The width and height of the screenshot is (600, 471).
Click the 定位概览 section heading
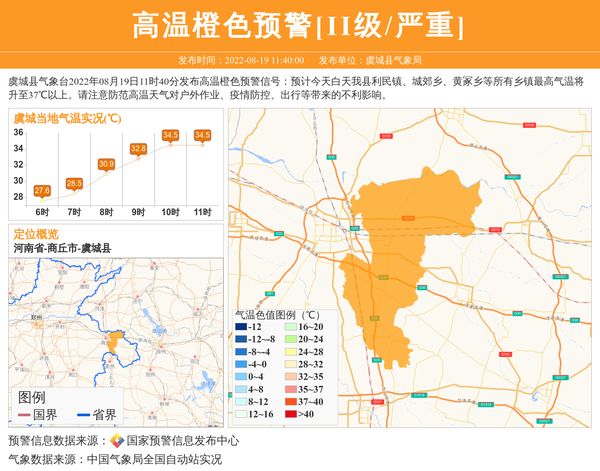[36, 234]
